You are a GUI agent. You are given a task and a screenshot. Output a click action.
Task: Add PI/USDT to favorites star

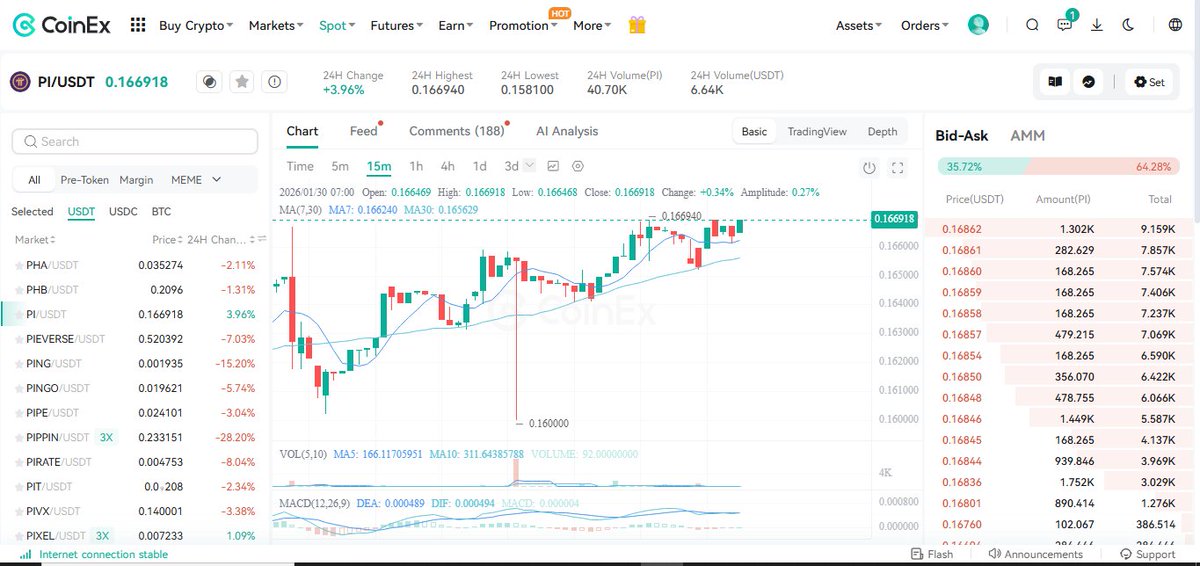(x=241, y=82)
